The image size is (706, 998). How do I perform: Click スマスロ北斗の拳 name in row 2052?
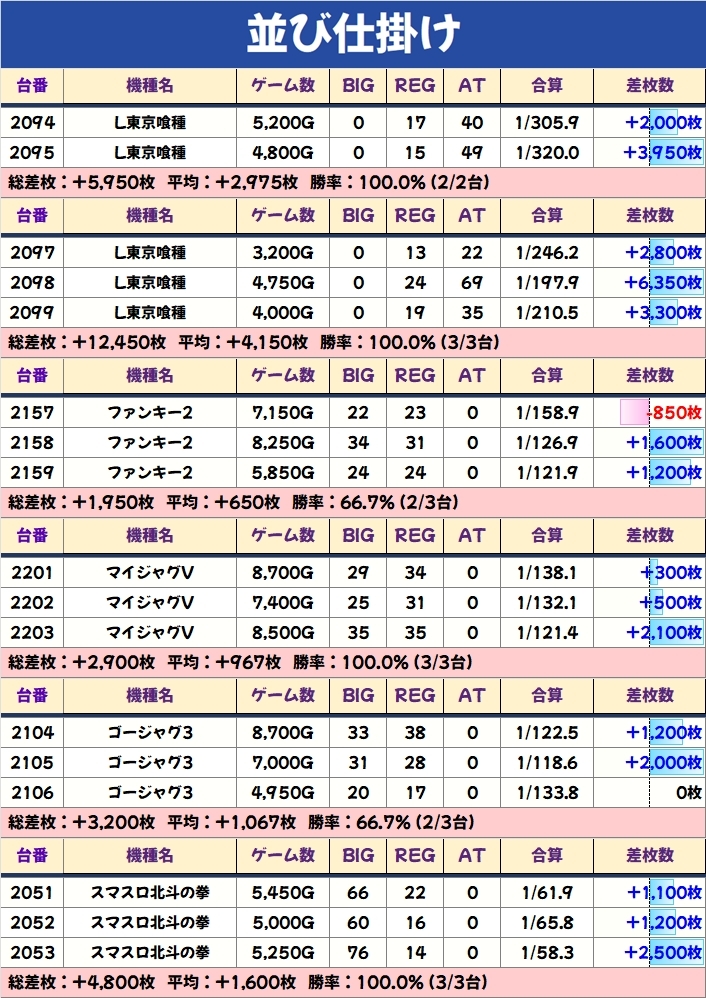coord(150,923)
